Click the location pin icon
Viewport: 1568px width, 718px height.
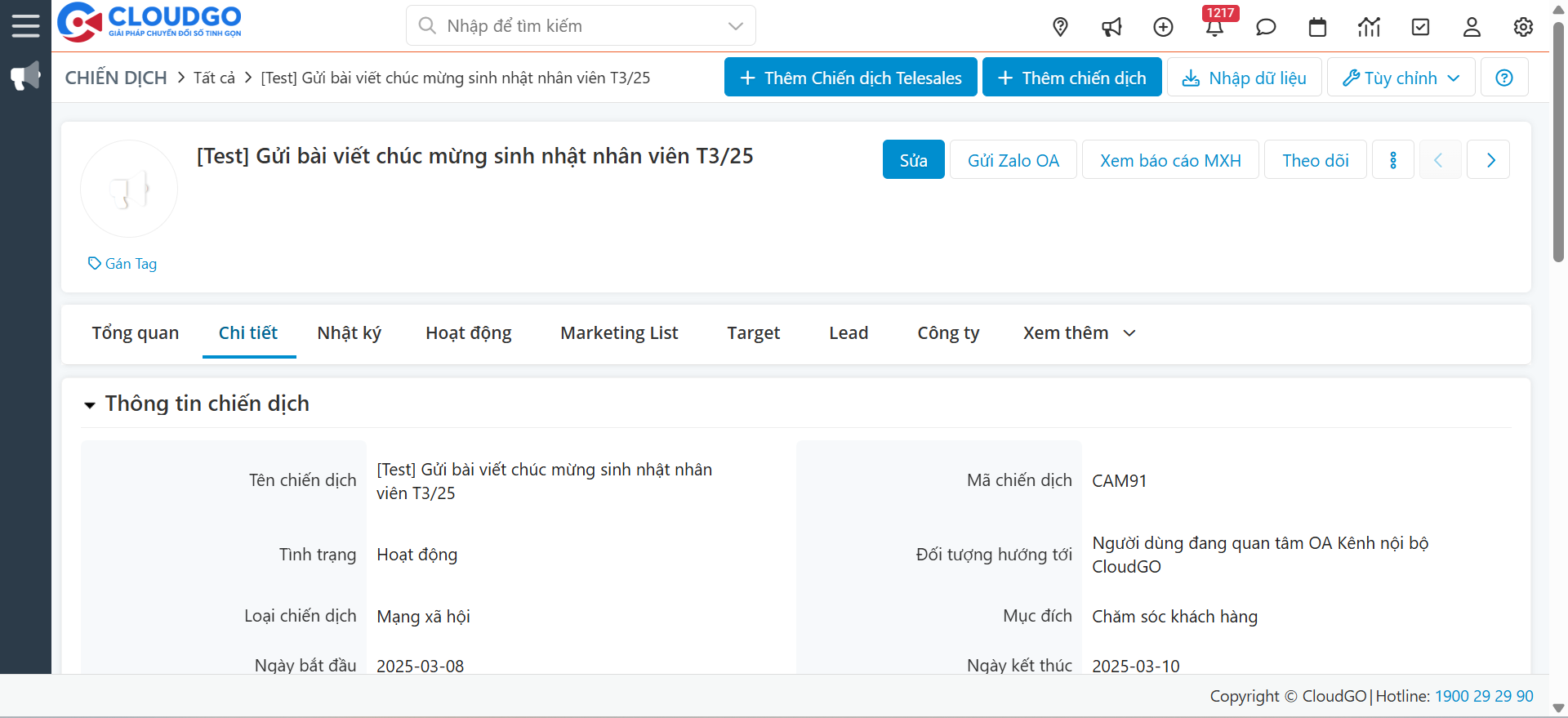(x=1060, y=27)
